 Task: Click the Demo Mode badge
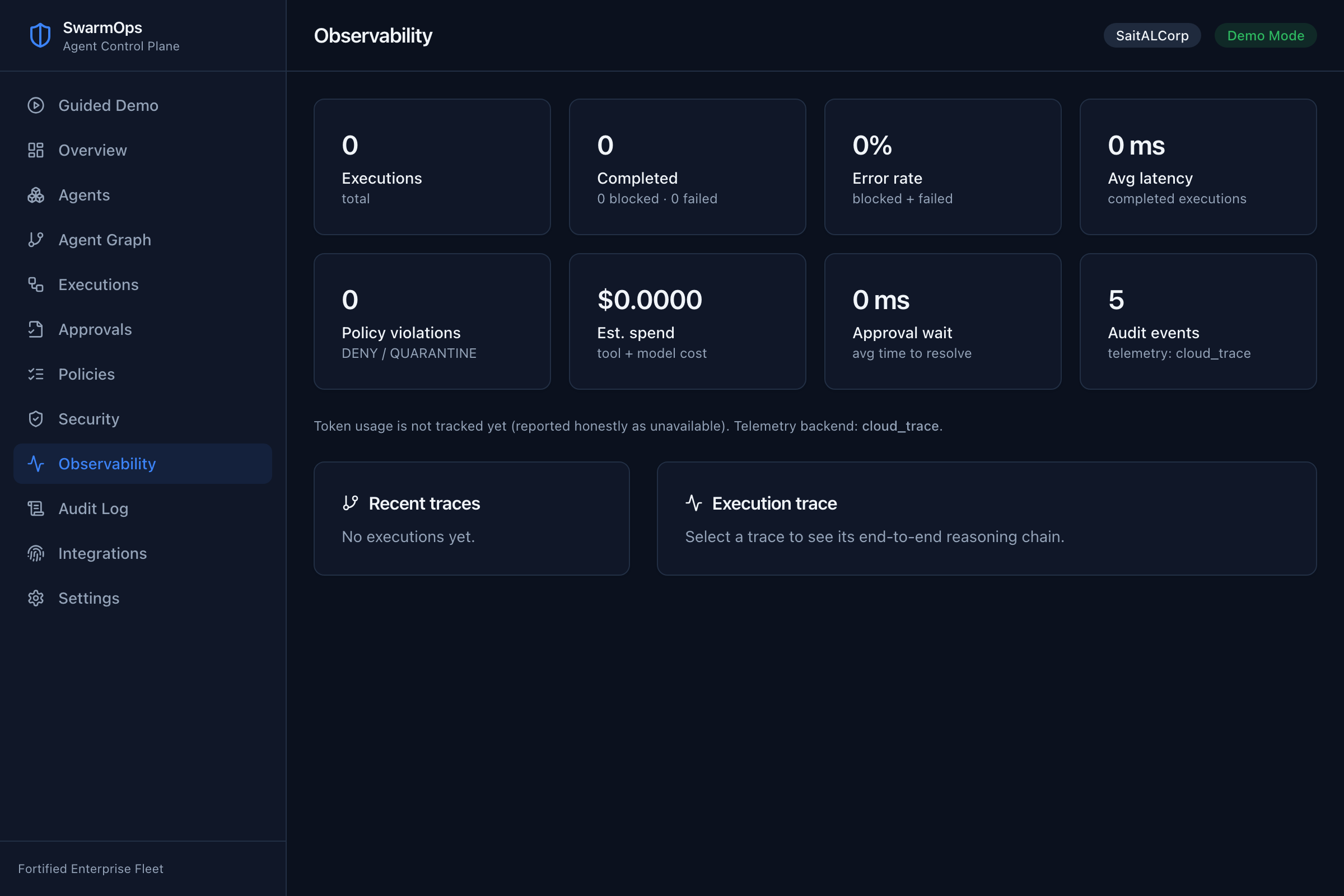[1265, 35]
